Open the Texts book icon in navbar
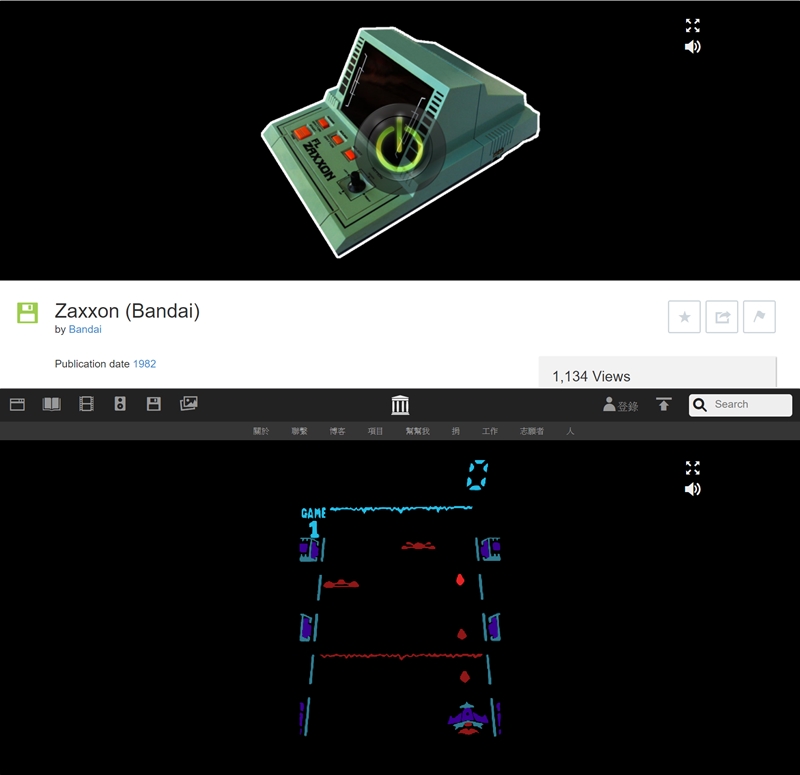Screen dimensions: 800x775 coord(52,405)
